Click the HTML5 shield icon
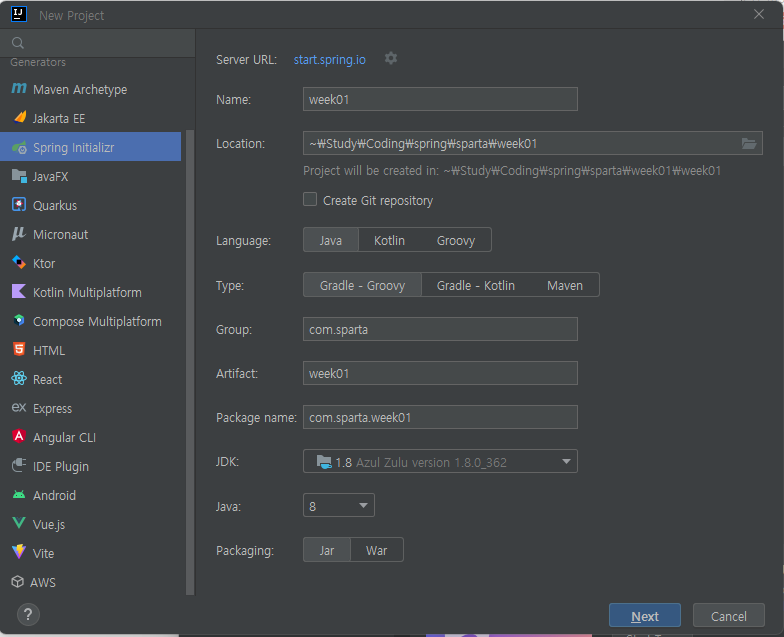Viewport: 784px width, 637px height. tap(19, 350)
